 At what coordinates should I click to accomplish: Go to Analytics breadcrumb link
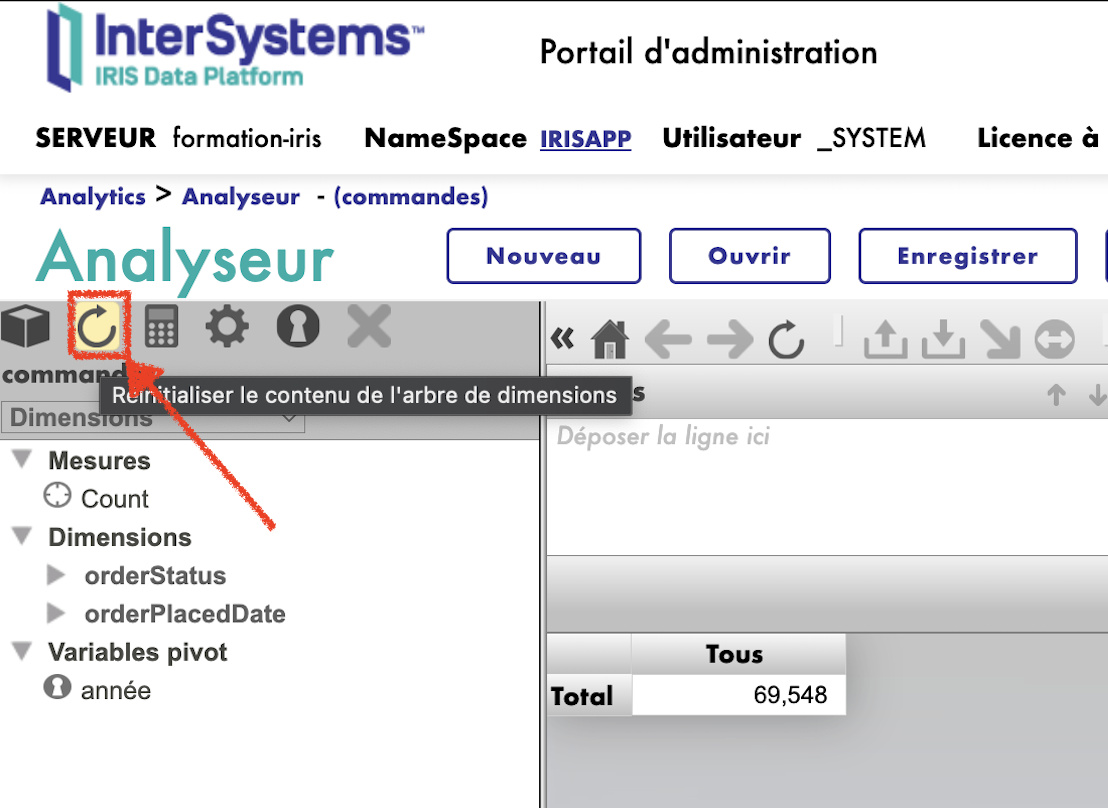click(93, 197)
